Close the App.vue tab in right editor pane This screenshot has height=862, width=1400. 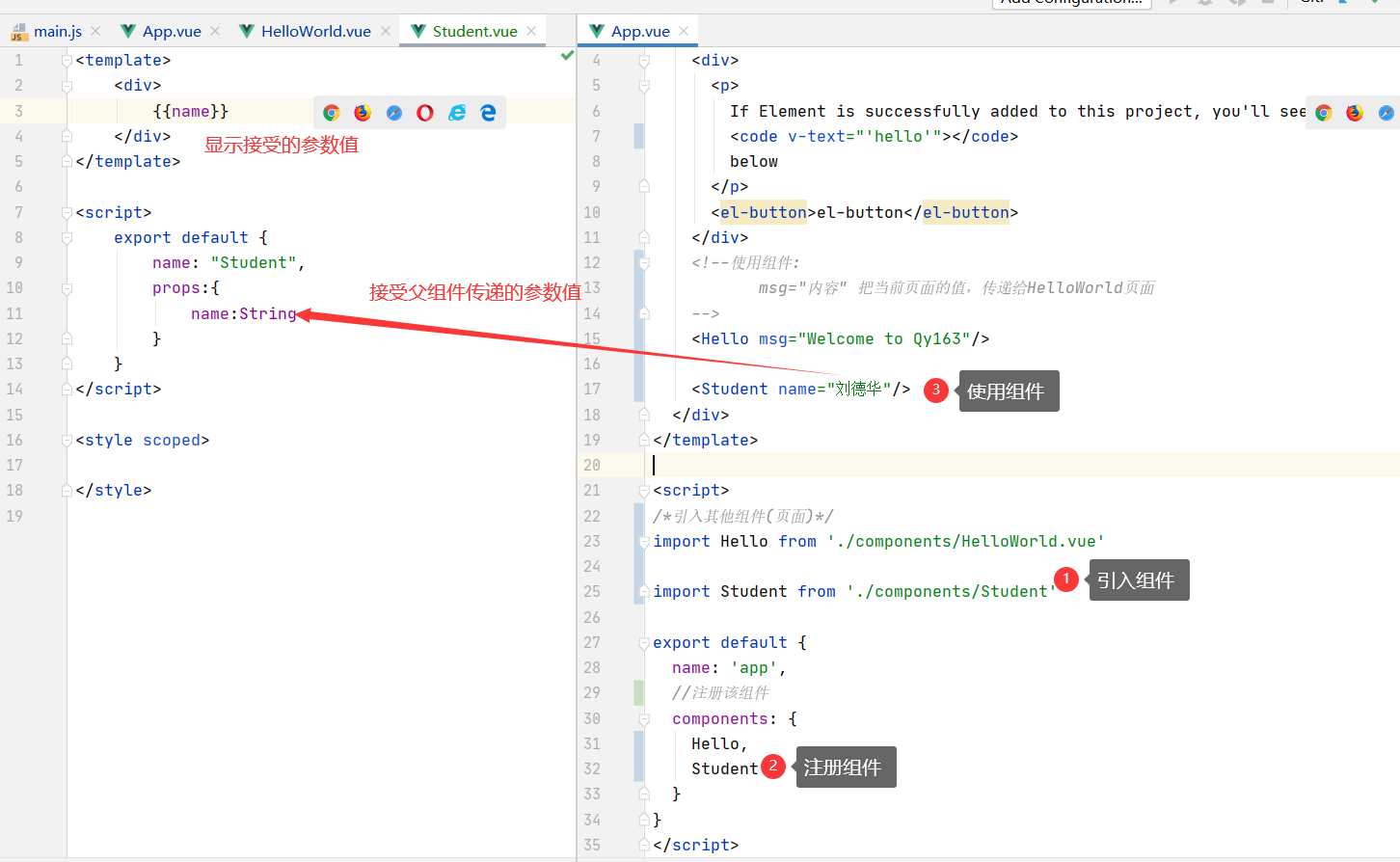(x=684, y=31)
